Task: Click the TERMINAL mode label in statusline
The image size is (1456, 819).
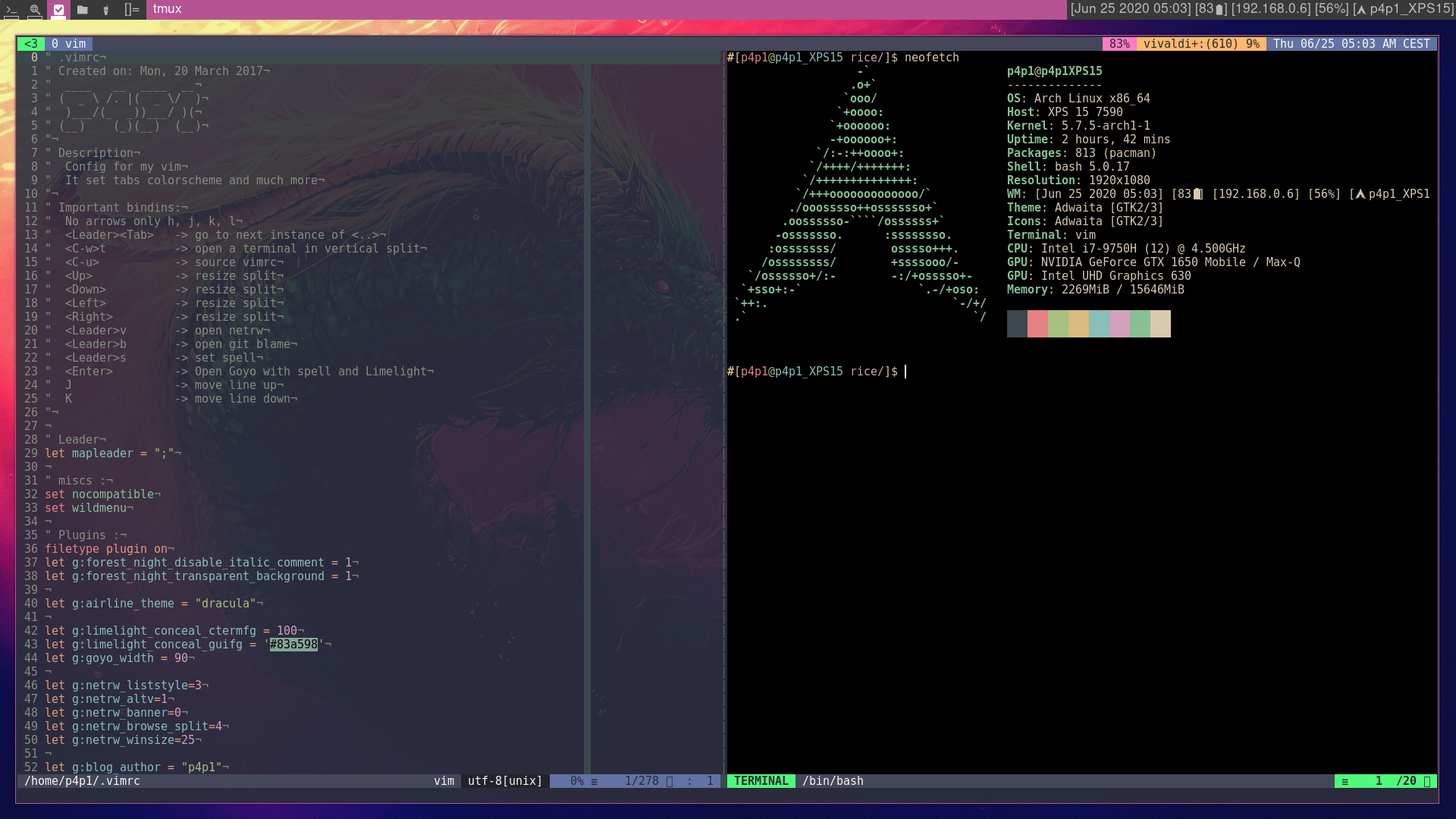Action: [x=761, y=781]
